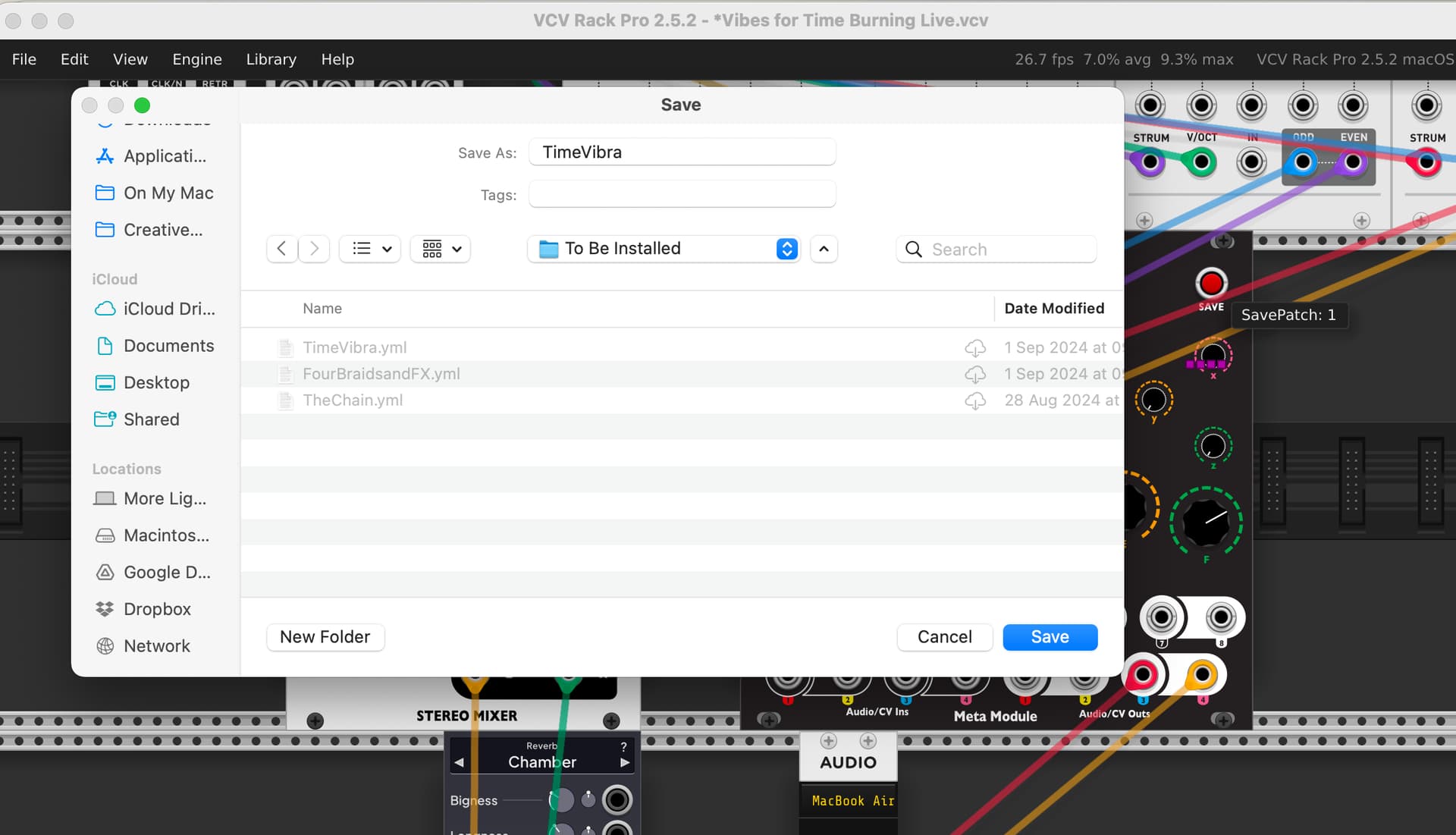The image size is (1456, 835).
Task: Click the orange cabled Audio/CV Out jack
Action: (x=1202, y=674)
